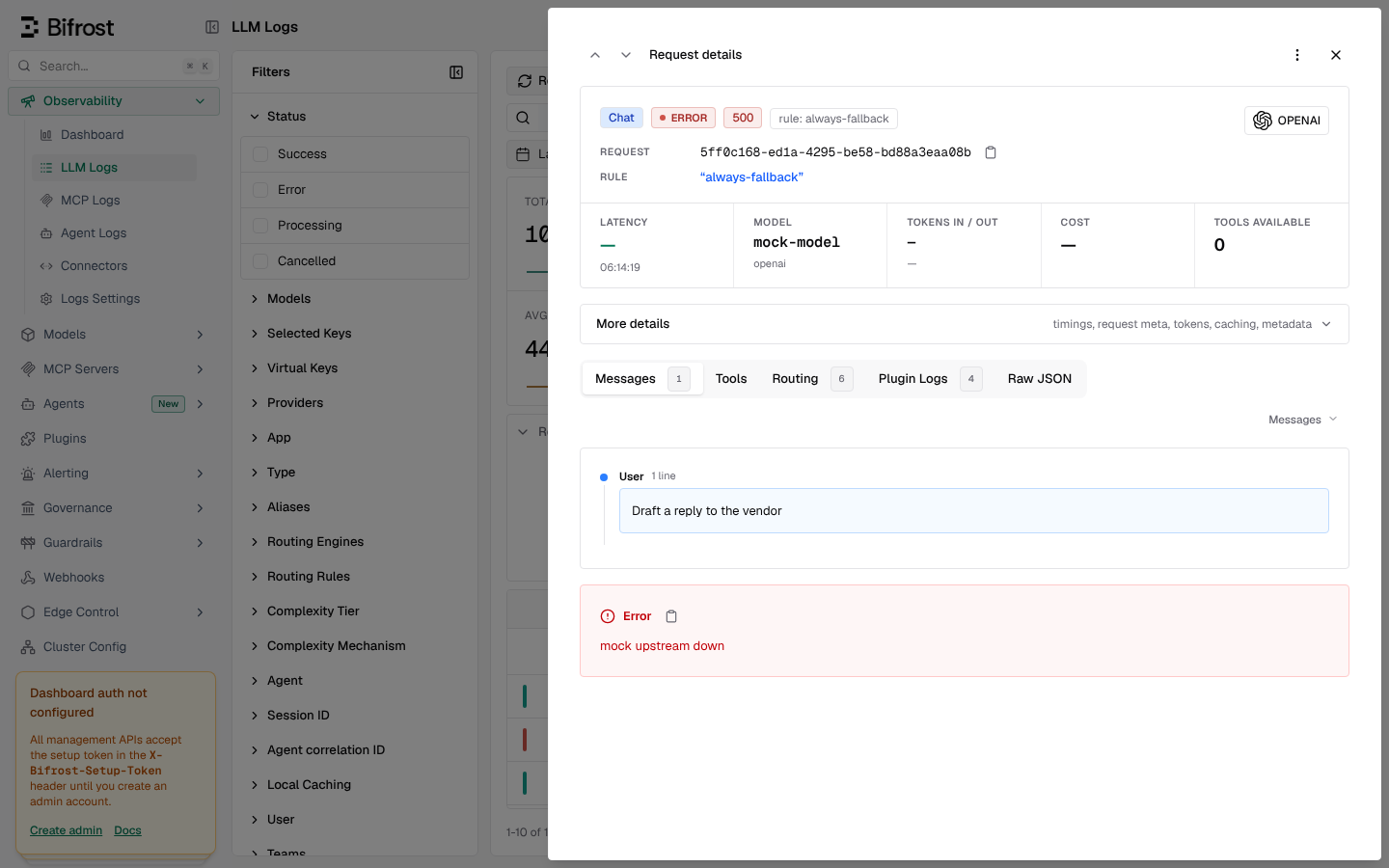Toggle the main sidebar collapse icon
1389x868 pixels.
click(x=212, y=27)
